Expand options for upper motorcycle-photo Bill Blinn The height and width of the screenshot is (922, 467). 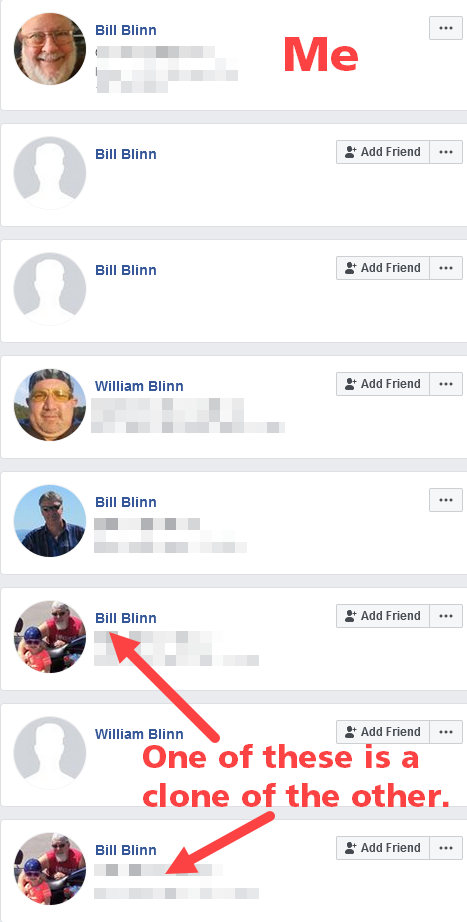(446, 616)
